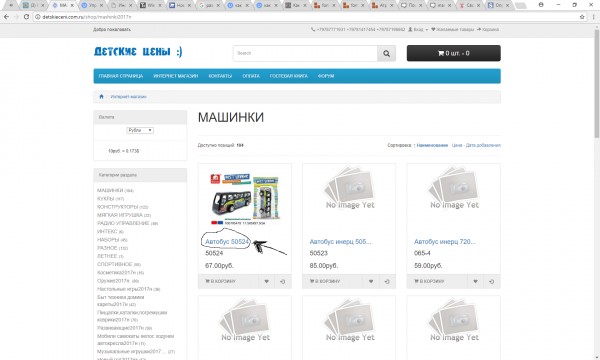
Task: Click inside the Search input field
Action: click(305, 54)
